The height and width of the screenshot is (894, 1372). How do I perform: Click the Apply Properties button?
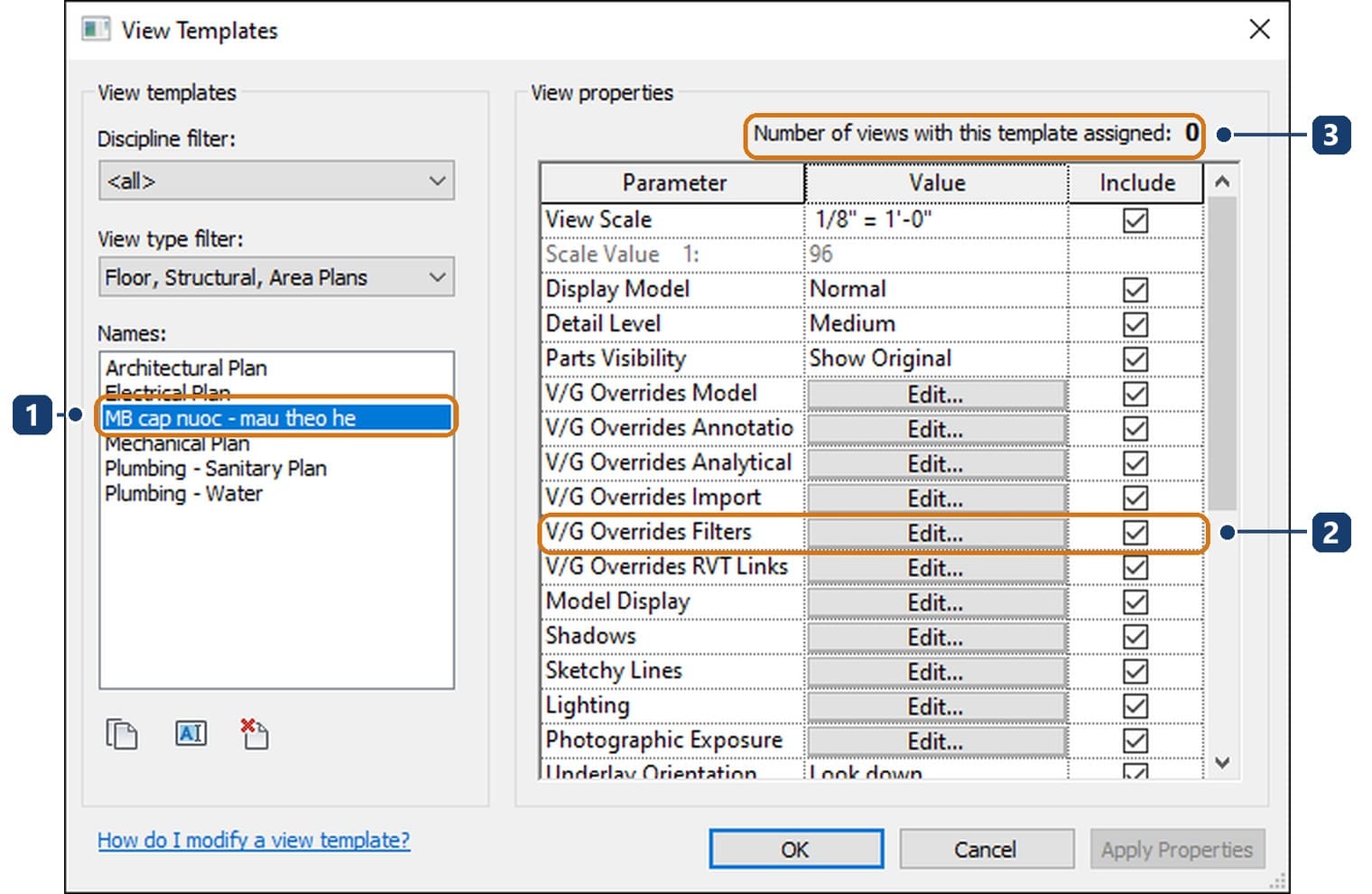pyautogui.click(x=1177, y=850)
